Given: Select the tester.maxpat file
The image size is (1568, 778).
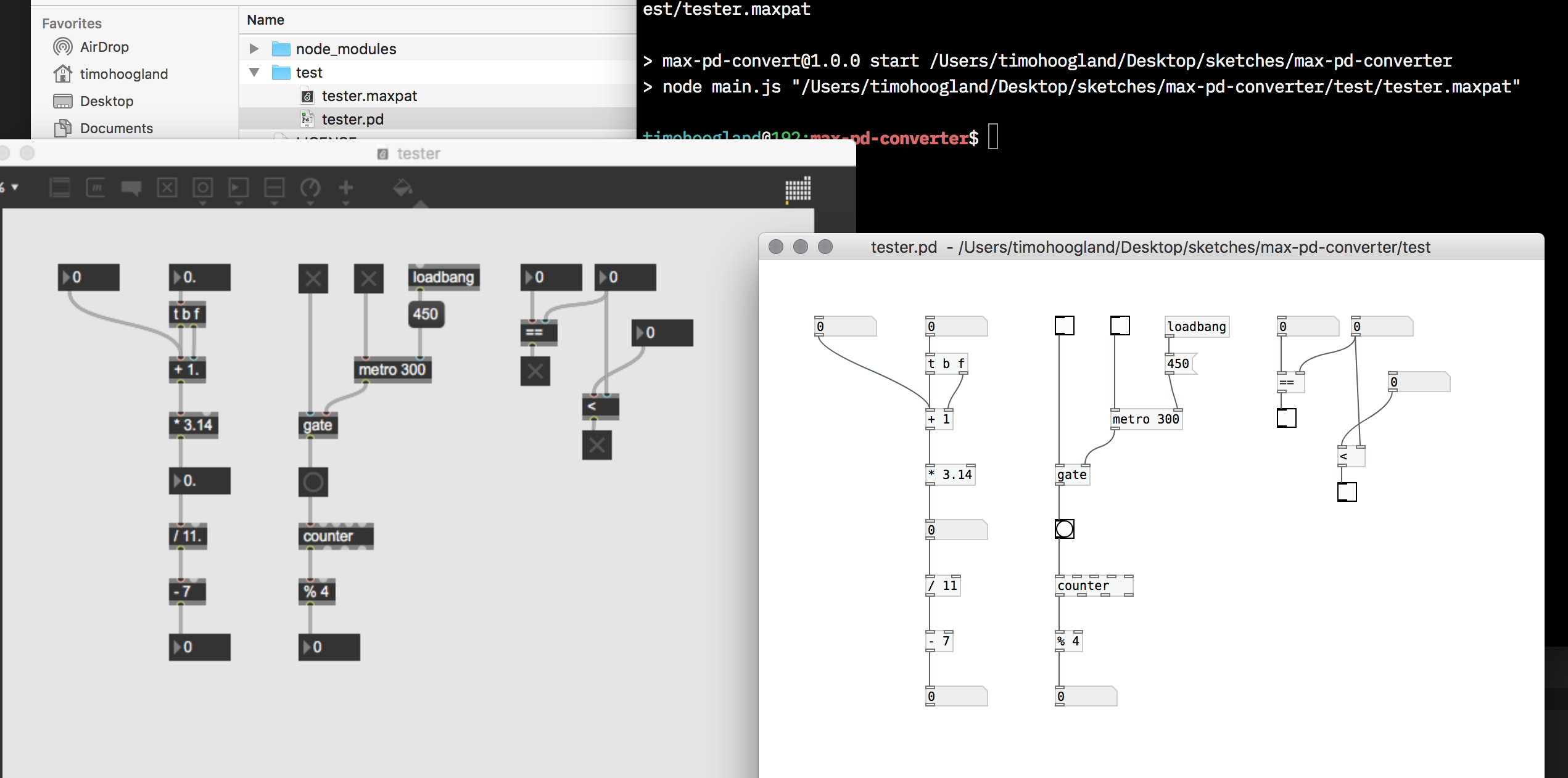Looking at the screenshot, I should point(369,96).
